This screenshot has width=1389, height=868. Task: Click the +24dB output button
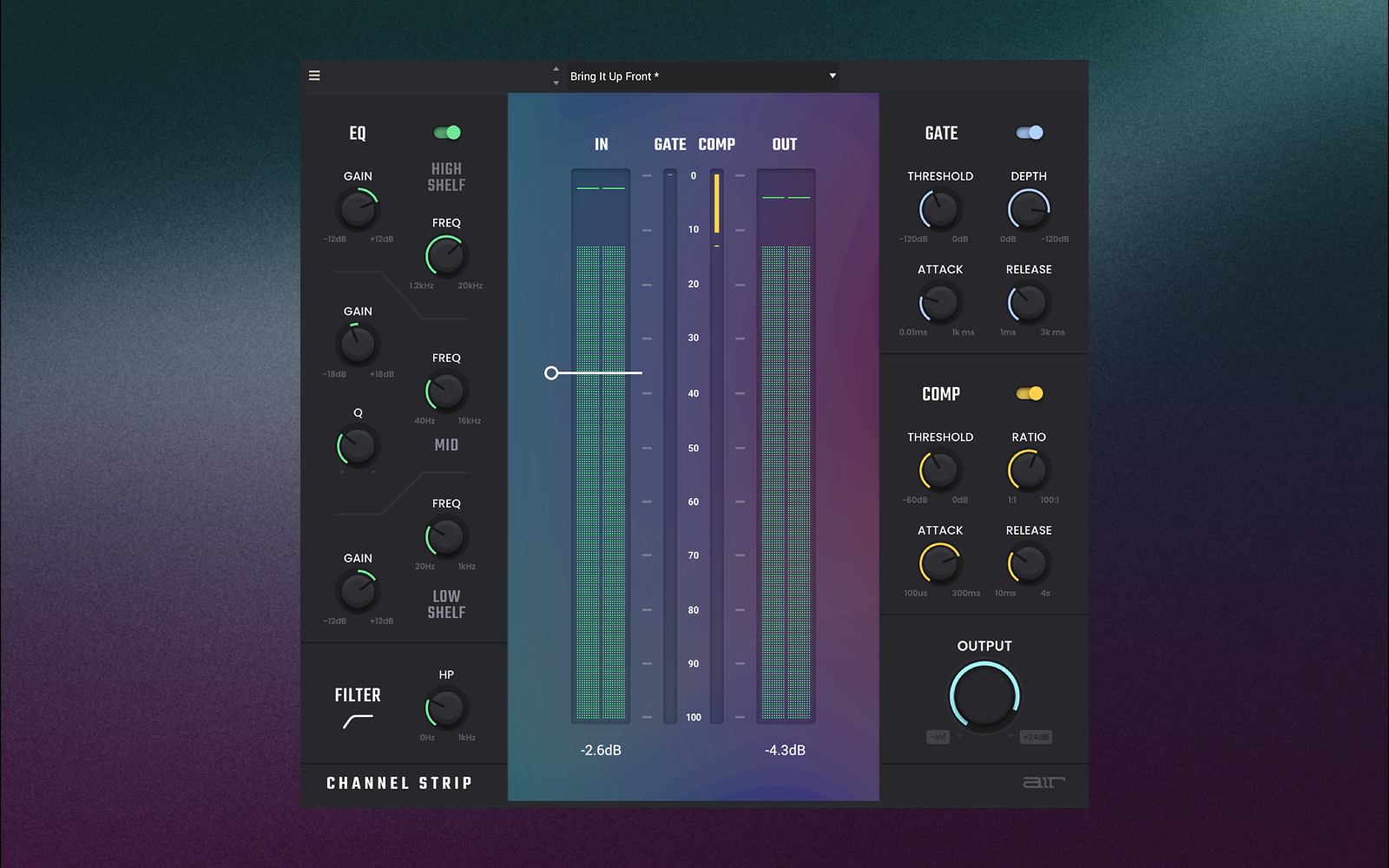click(1036, 737)
